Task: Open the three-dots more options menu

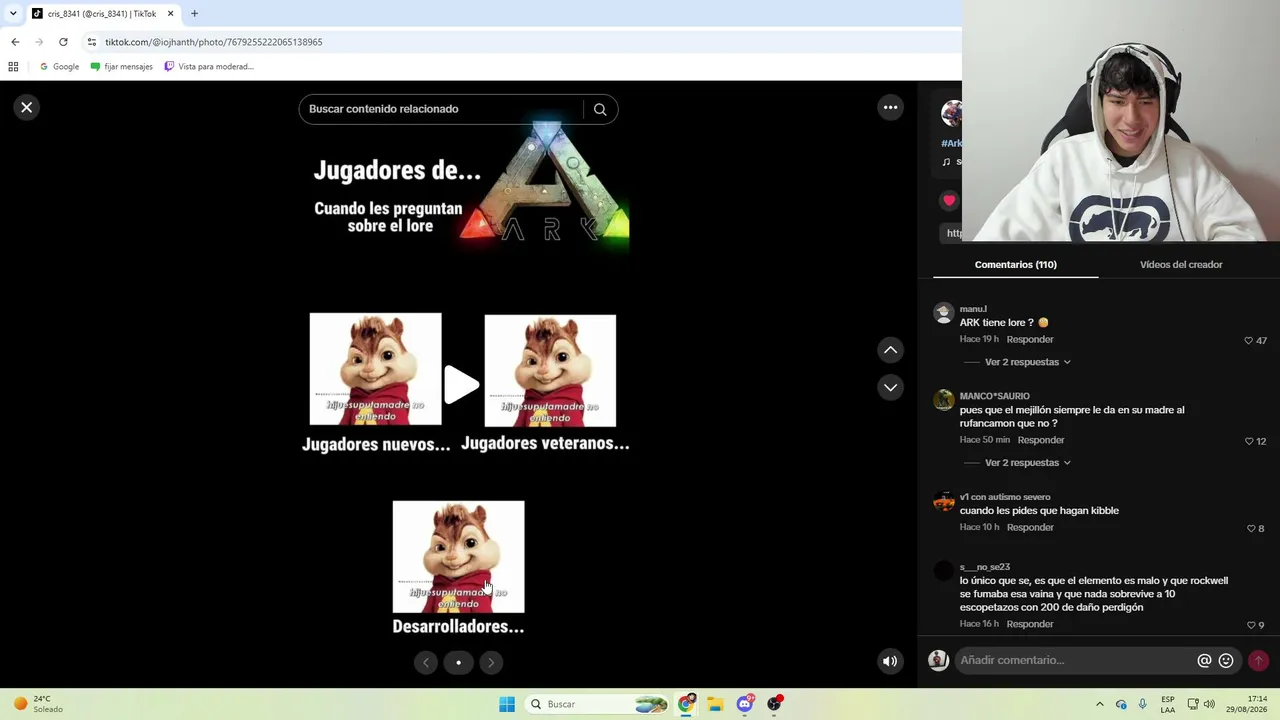Action: tap(890, 107)
